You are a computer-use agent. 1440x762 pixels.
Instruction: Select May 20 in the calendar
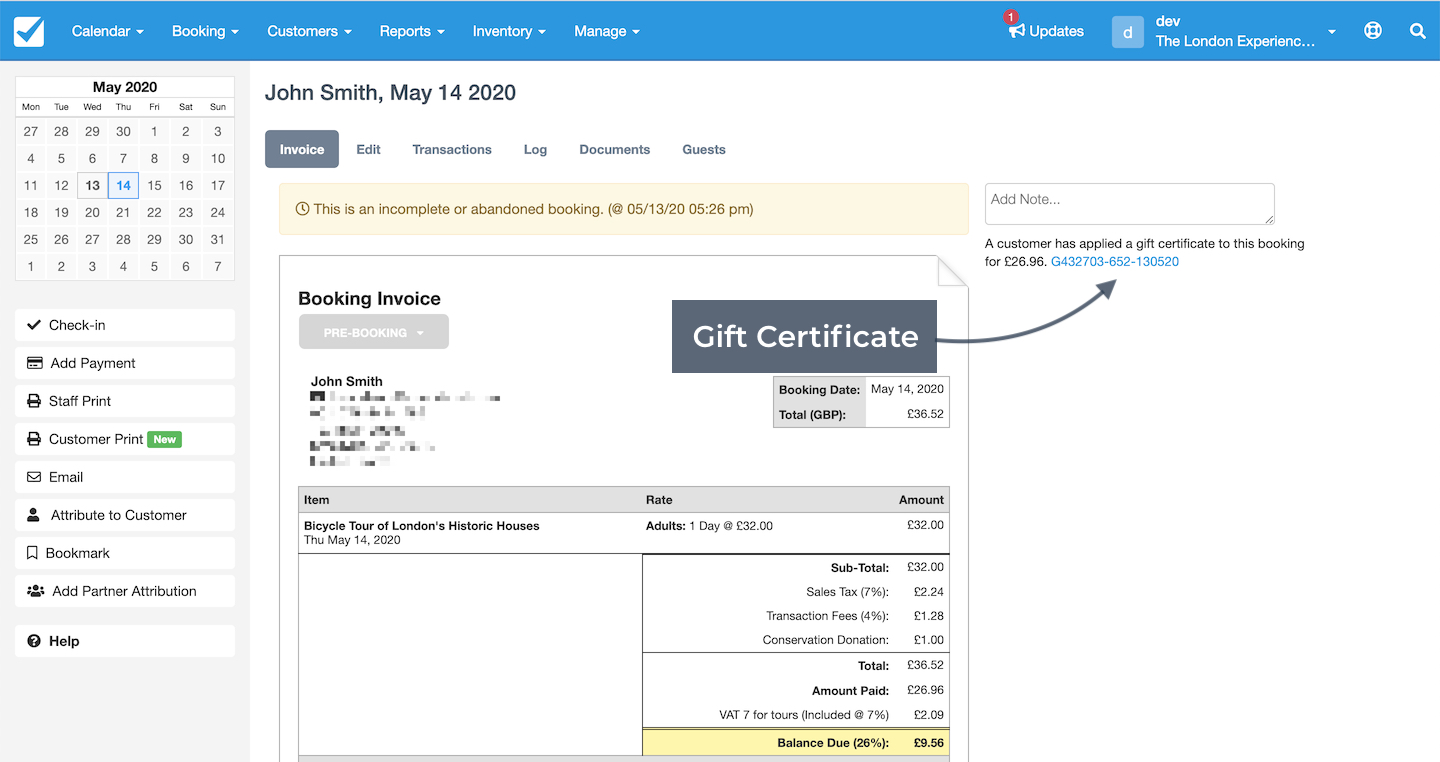[x=92, y=212]
